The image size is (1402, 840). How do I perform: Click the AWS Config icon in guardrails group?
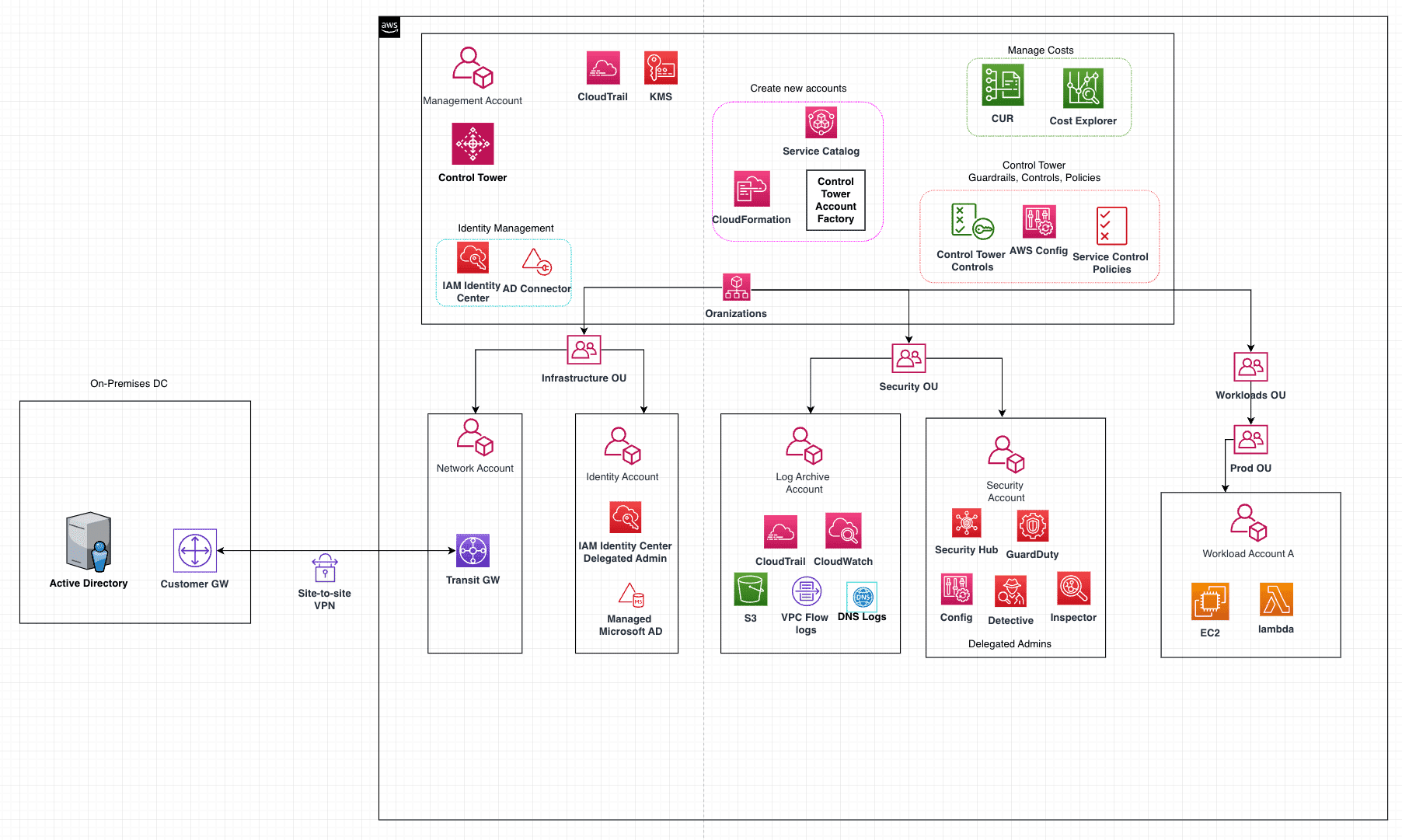pos(1039,221)
